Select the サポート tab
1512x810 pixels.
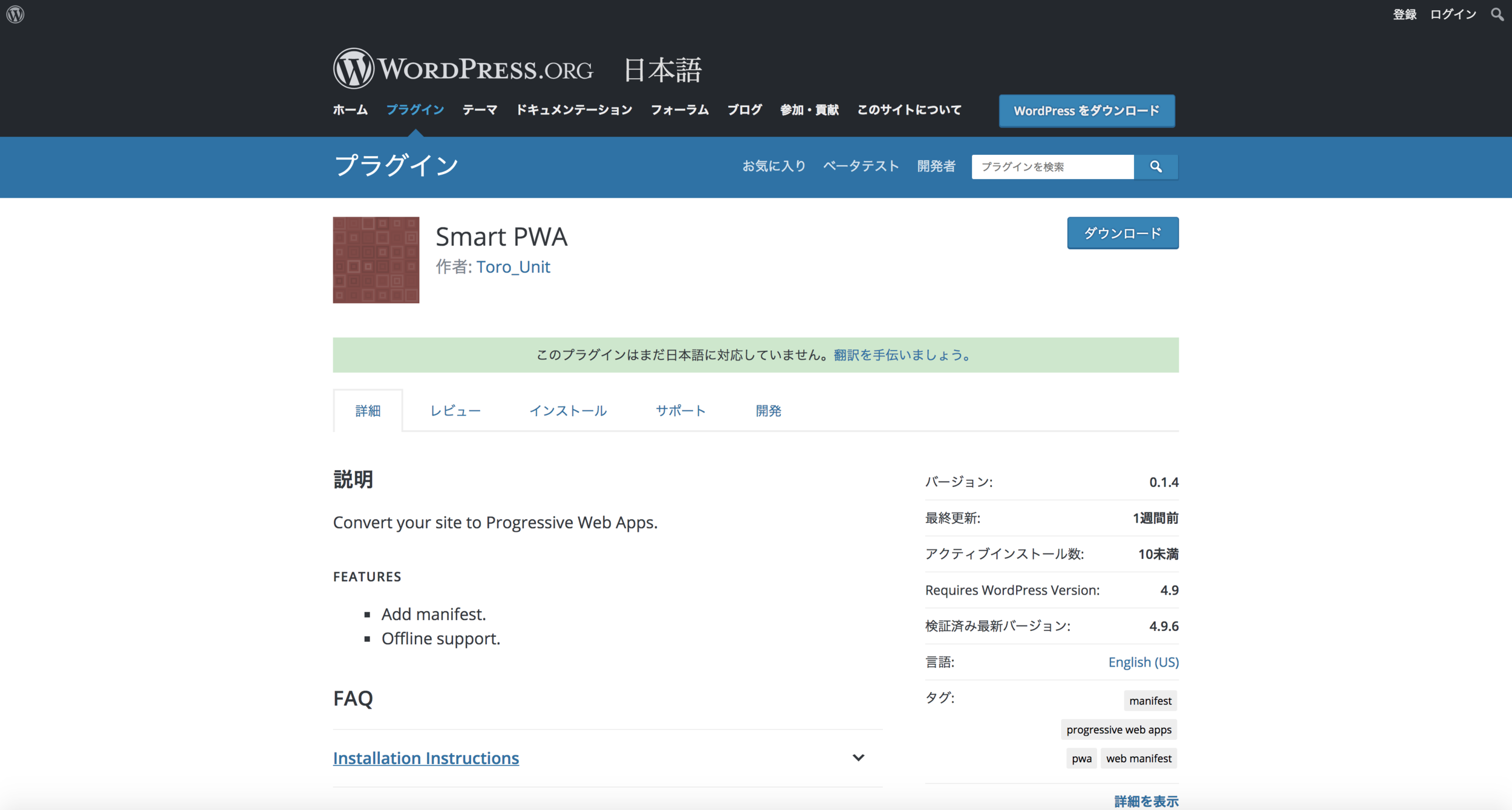[680, 411]
